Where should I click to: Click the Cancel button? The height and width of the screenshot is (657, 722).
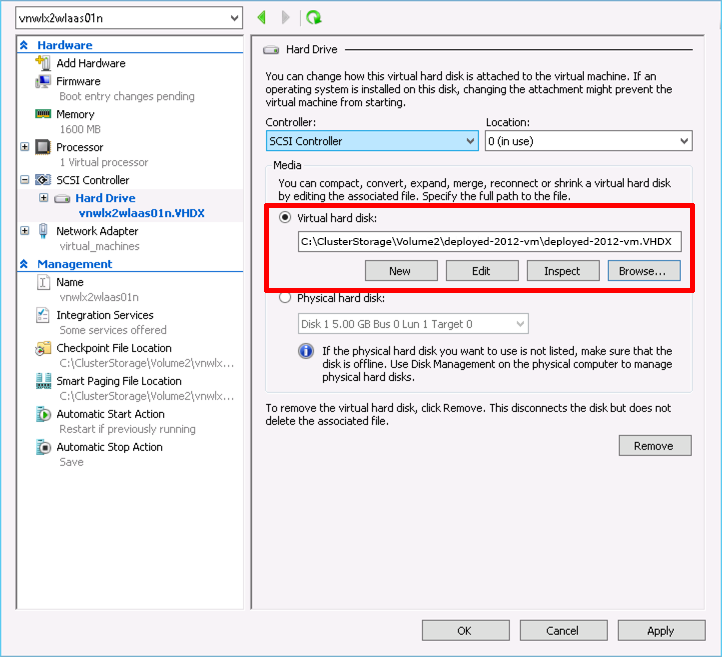click(564, 631)
